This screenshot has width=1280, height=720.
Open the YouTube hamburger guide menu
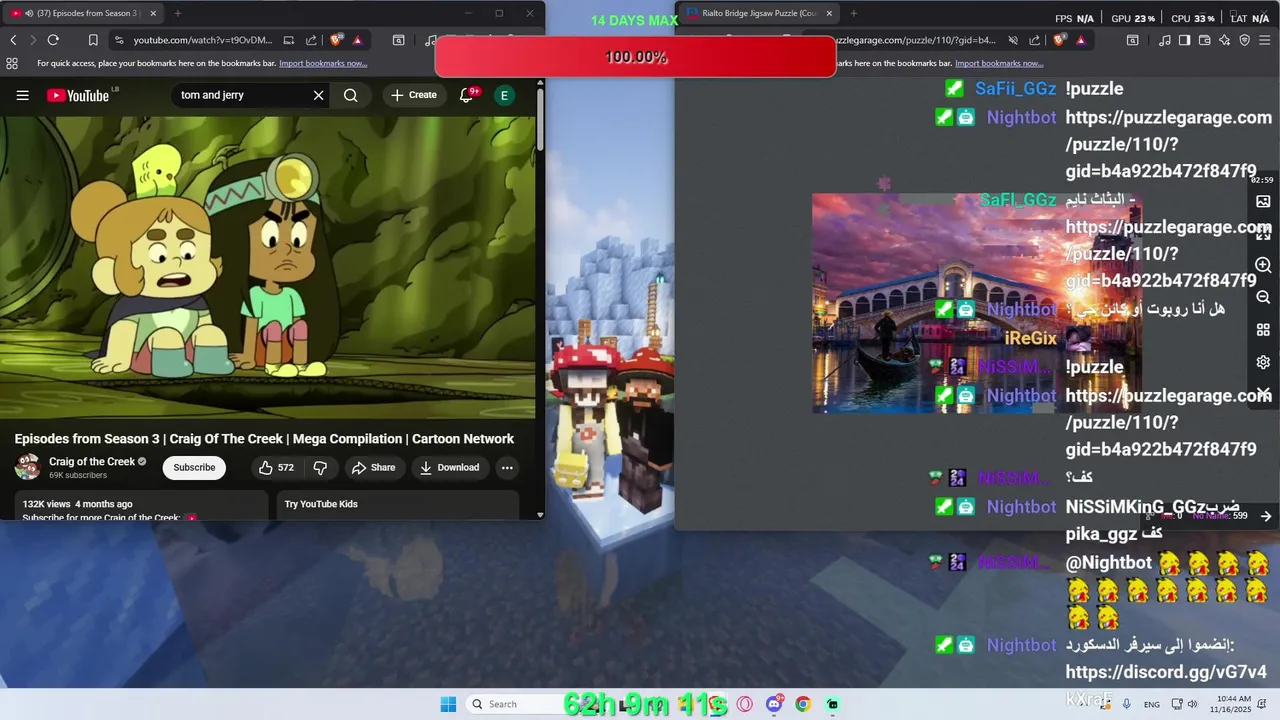[22, 95]
